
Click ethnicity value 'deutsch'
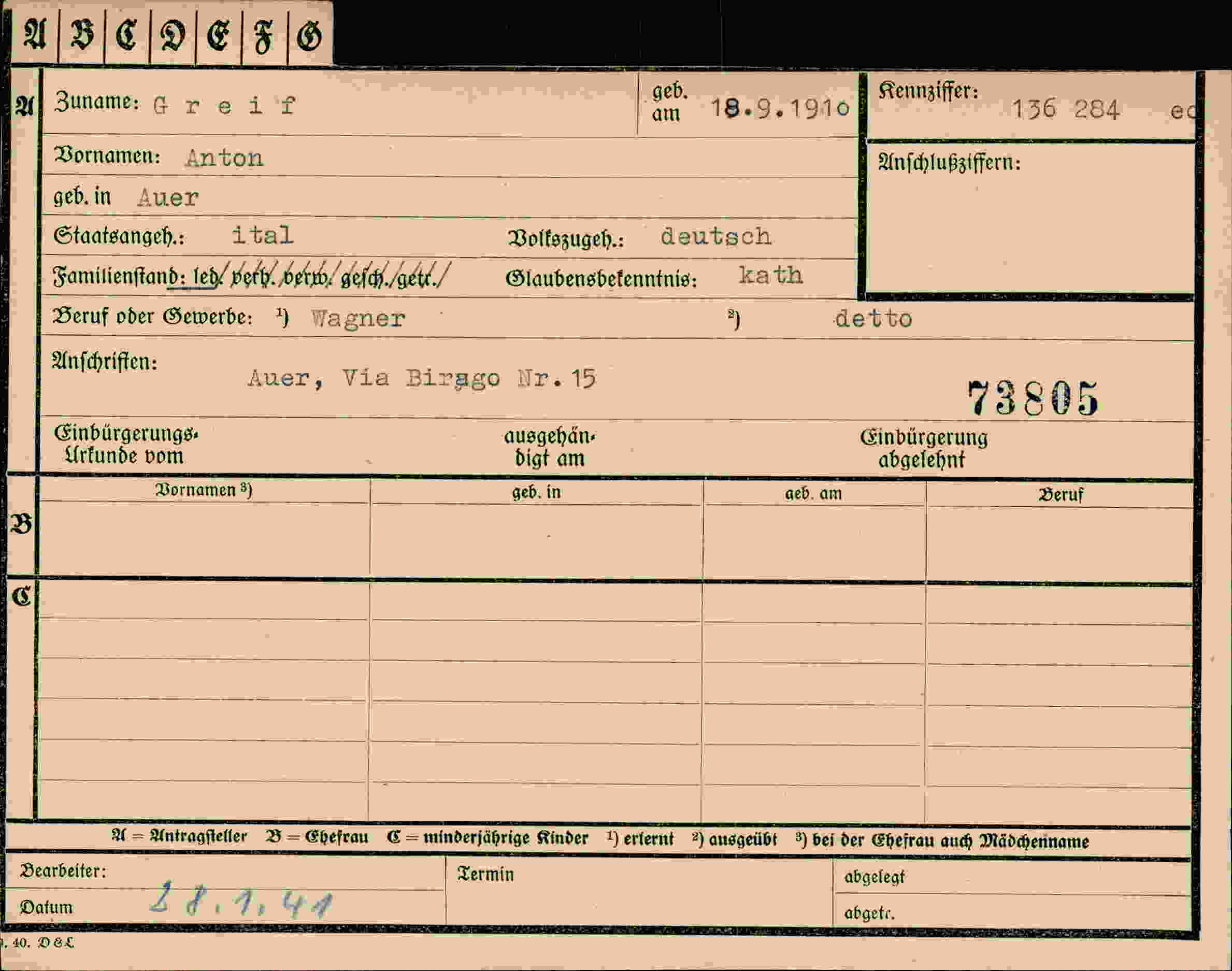pyautogui.click(x=716, y=236)
